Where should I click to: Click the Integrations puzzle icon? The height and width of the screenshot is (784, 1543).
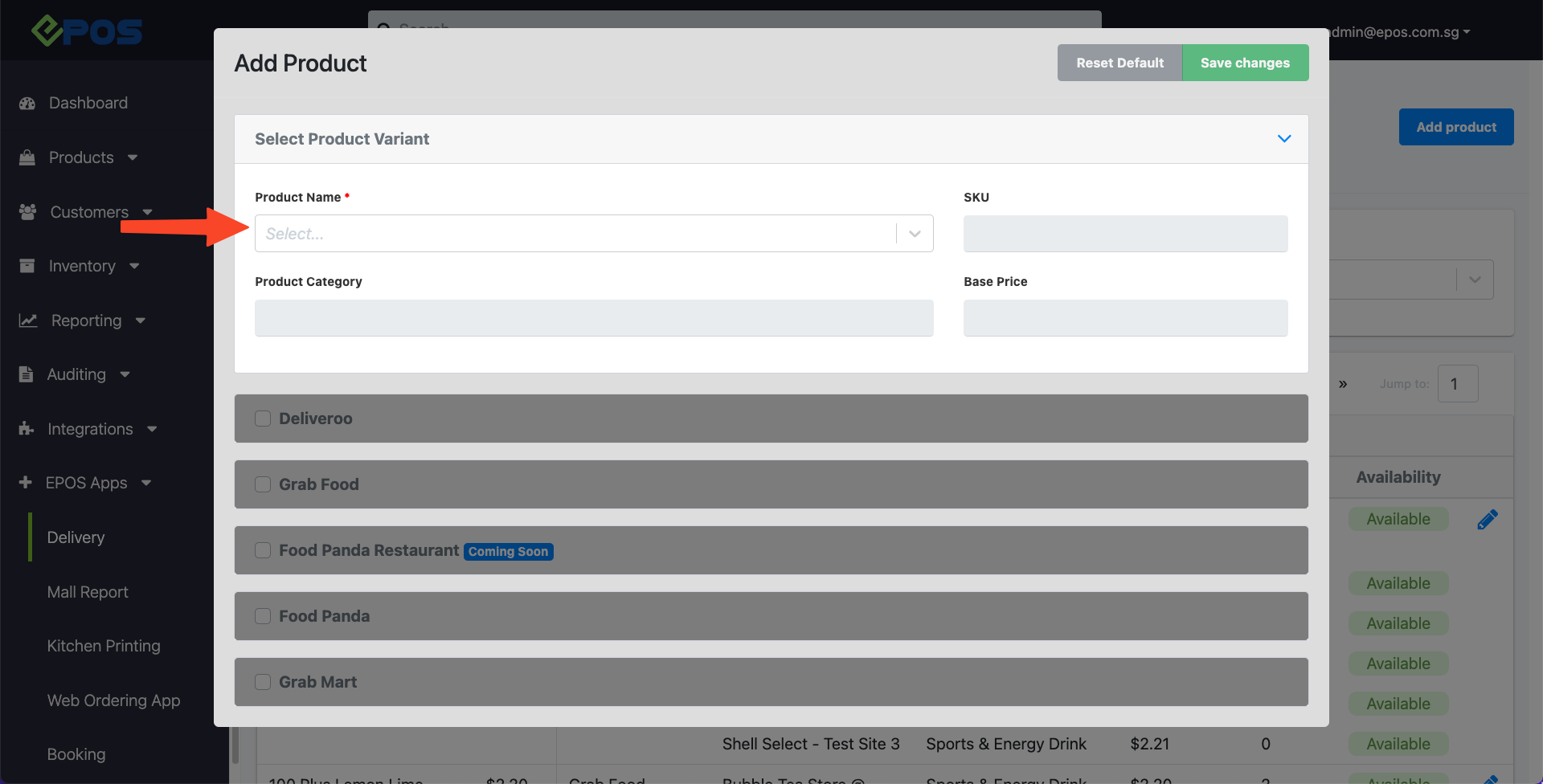click(27, 429)
